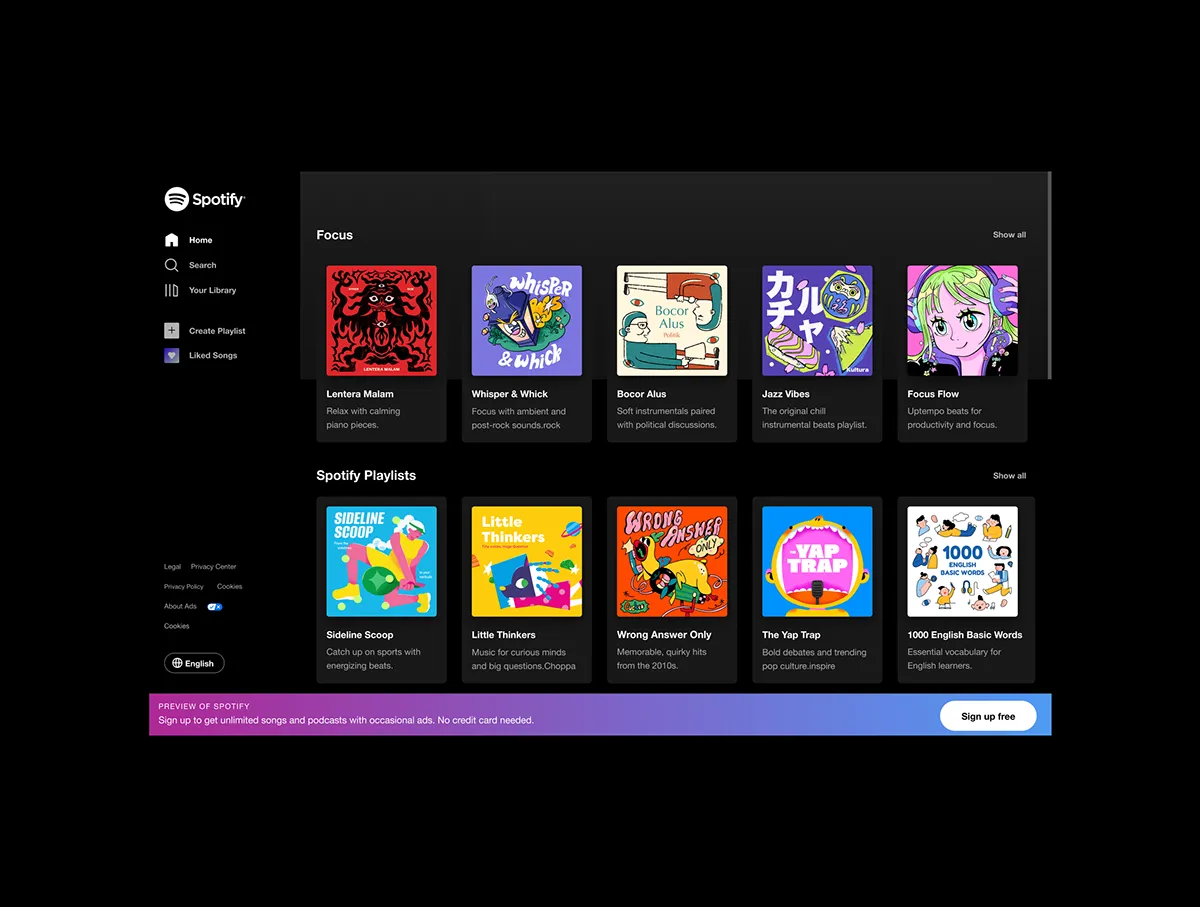This screenshot has width=1200, height=907.
Task: Open the About Ads link
Action: point(180,606)
